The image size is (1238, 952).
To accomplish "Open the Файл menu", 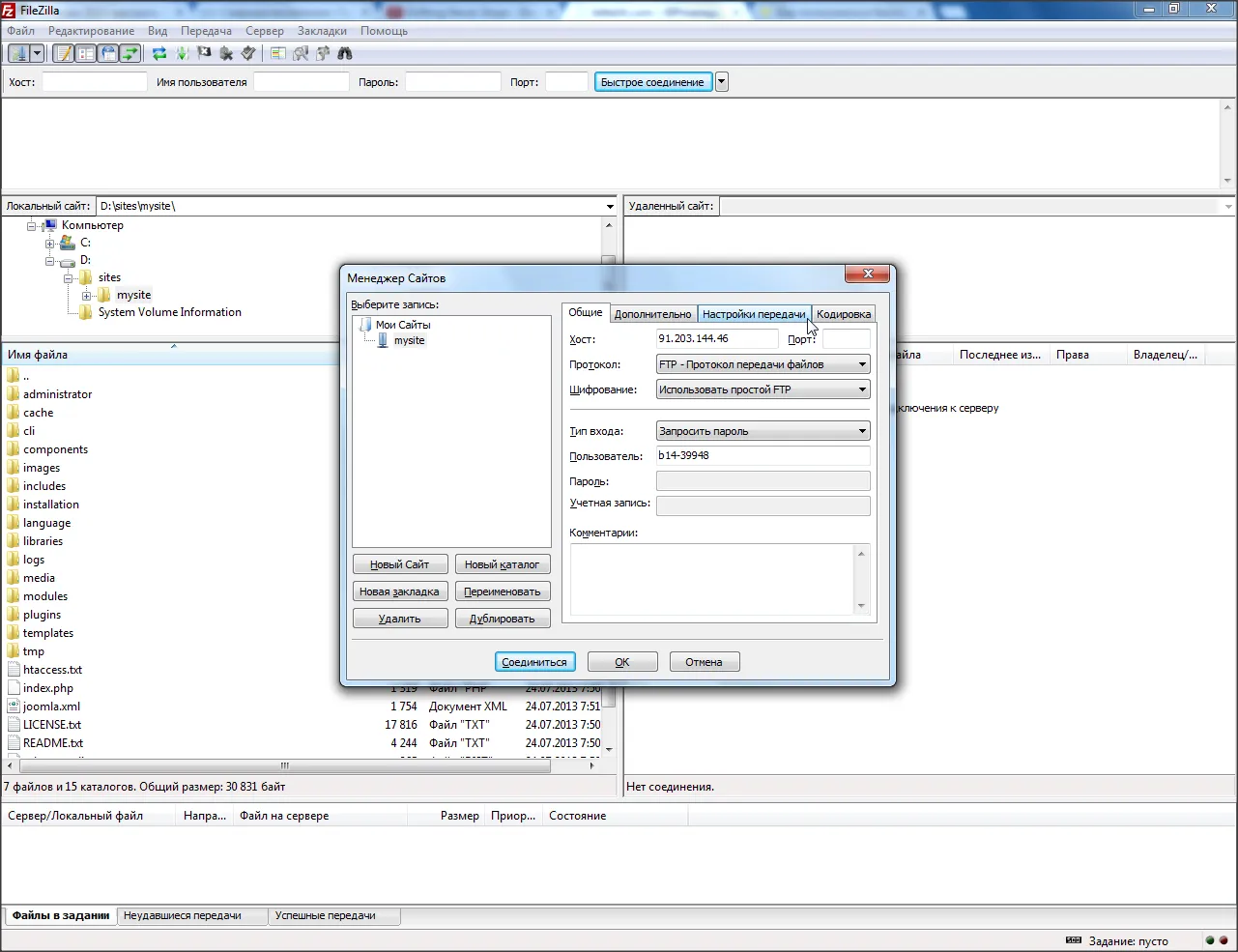I will point(21,31).
